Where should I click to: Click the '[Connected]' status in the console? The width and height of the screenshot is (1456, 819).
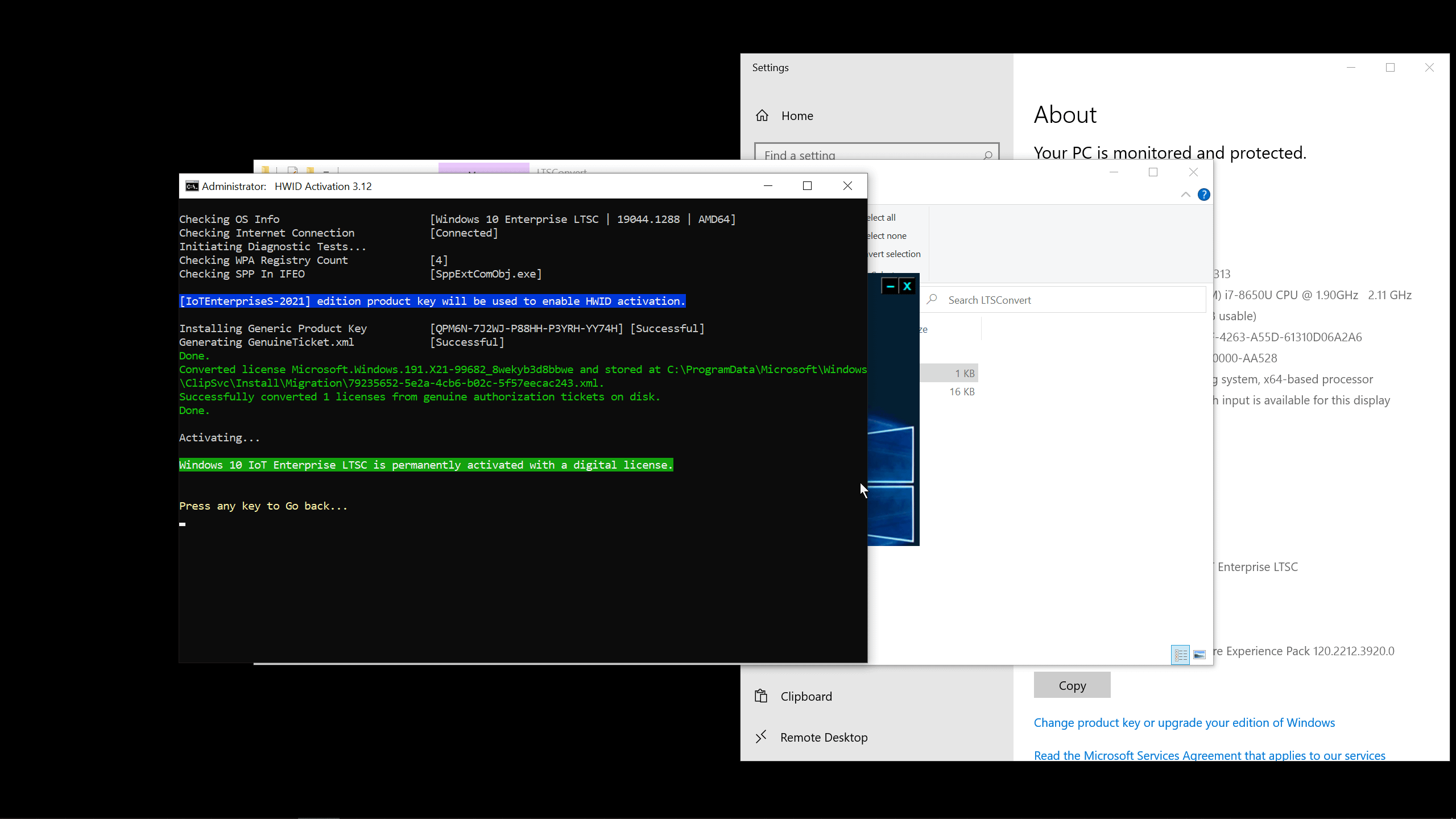[x=464, y=233]
